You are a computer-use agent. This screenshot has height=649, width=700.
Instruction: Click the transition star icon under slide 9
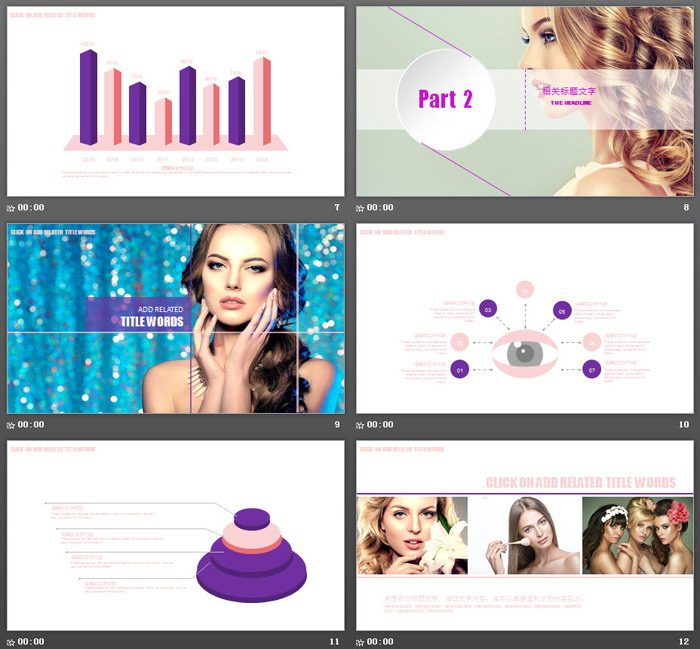[11, 425]
